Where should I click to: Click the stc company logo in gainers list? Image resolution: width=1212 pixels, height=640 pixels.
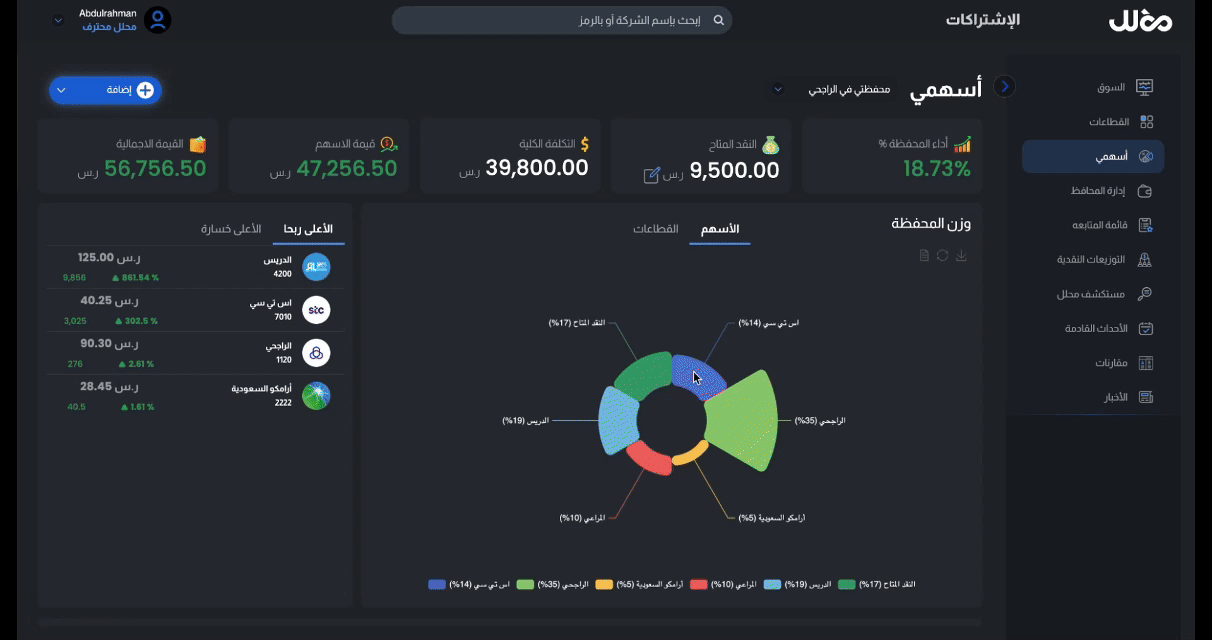tap(316, 310)
